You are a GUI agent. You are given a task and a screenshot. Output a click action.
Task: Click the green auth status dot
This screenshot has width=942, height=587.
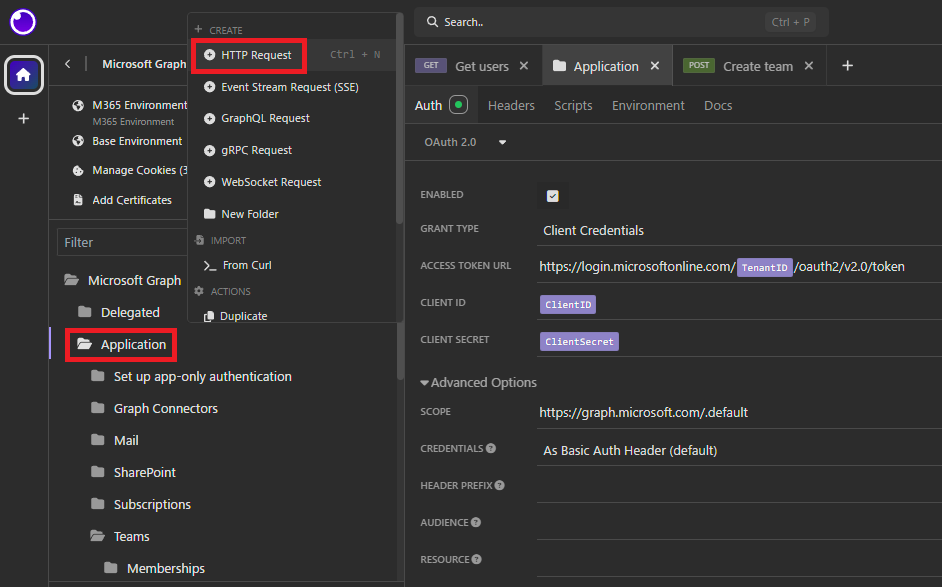coord(460,104)
